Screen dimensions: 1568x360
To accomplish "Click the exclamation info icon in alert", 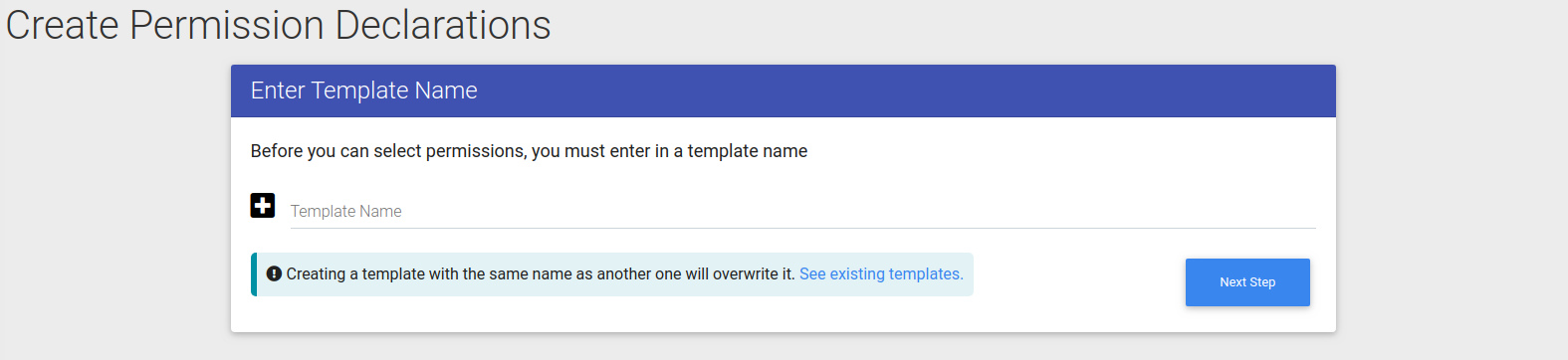I will pyautogui.click(x=274, y=273).
